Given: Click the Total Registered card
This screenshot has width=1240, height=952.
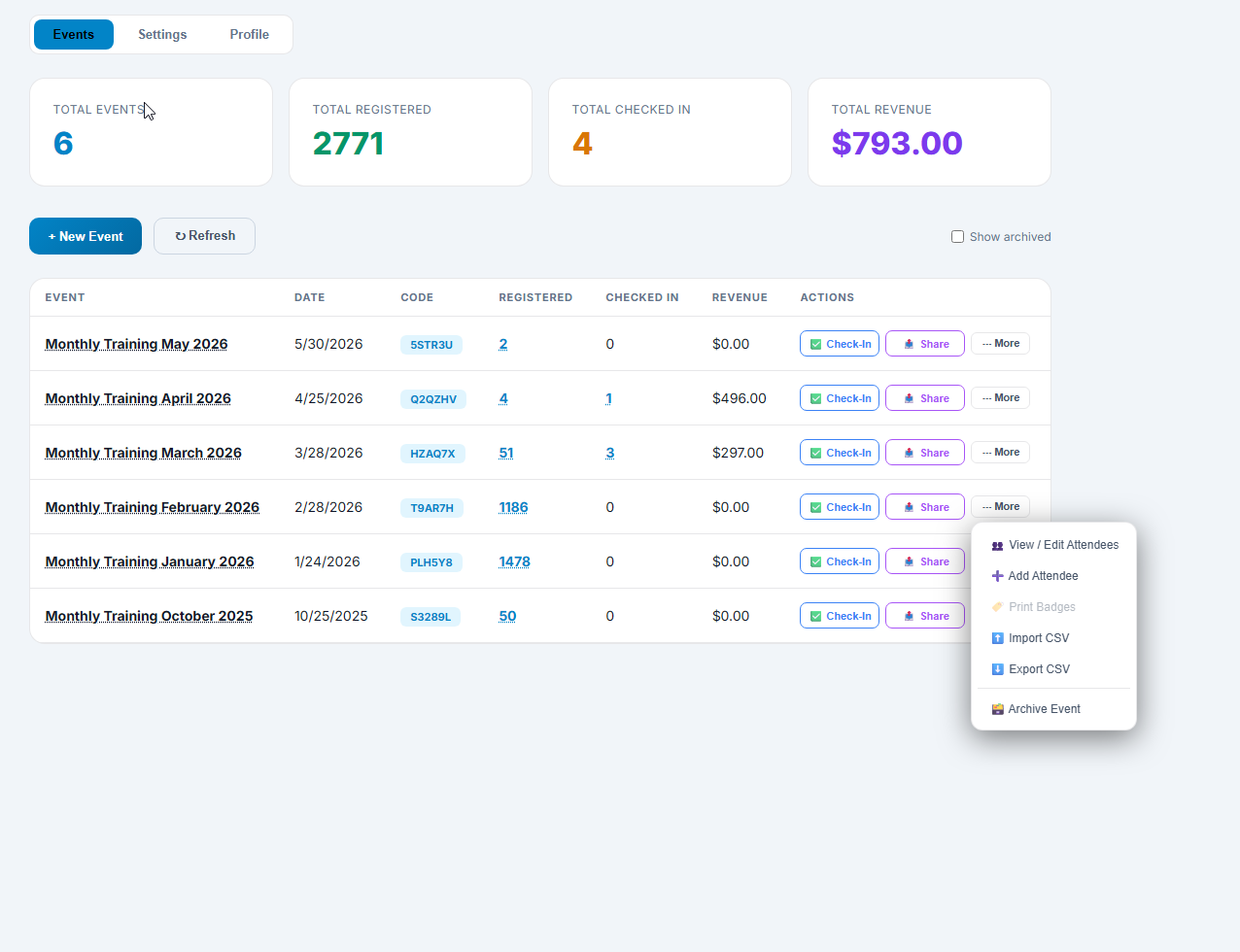Looking at the screenshot, I should pyautogui.click(x=410, y=132).
